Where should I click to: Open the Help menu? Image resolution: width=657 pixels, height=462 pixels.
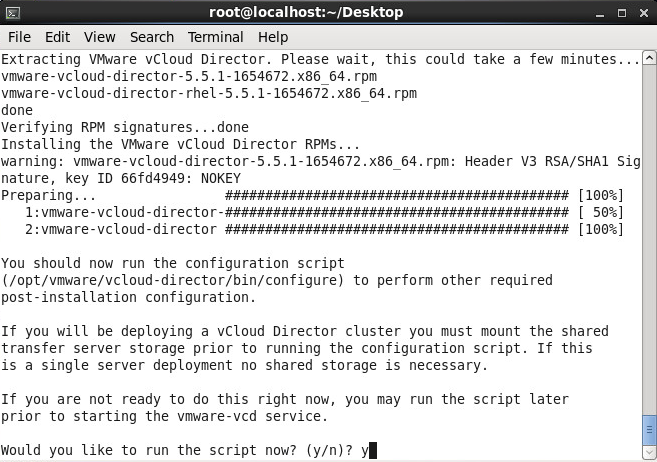[x=273, y=37]
